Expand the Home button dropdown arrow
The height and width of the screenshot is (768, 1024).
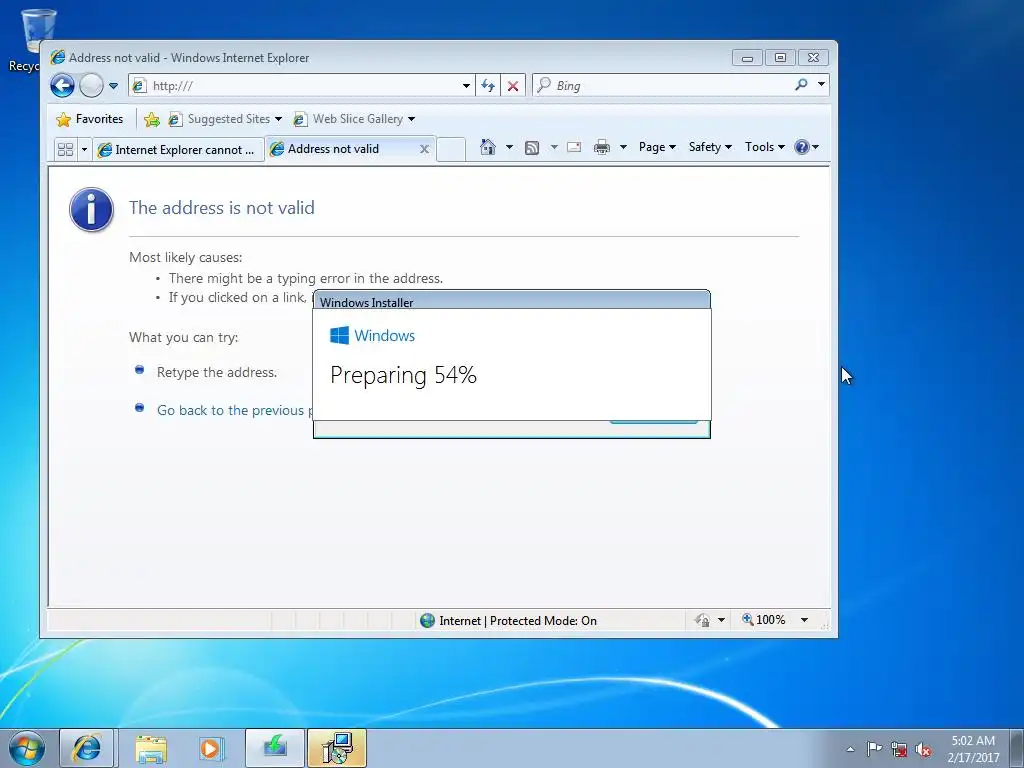pos(509,147)
